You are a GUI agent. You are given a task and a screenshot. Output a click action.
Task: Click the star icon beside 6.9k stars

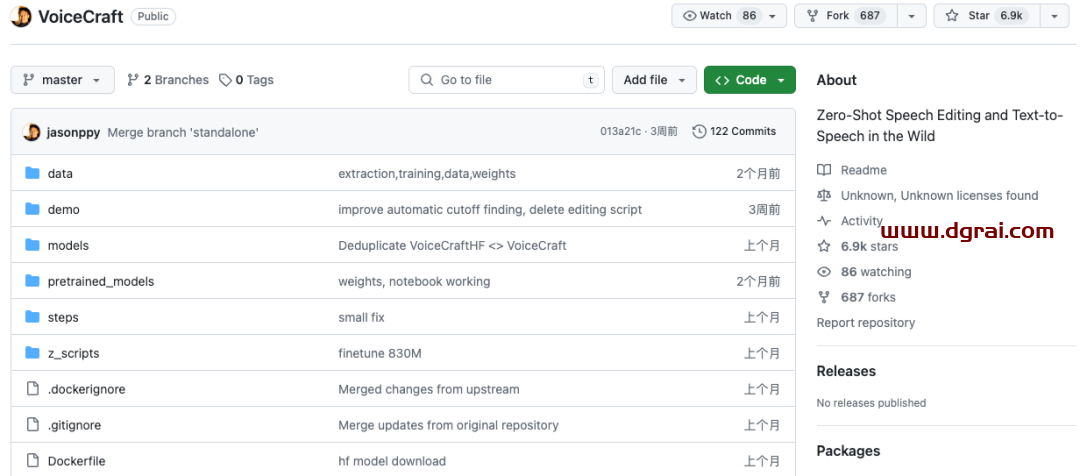point(824,246)
